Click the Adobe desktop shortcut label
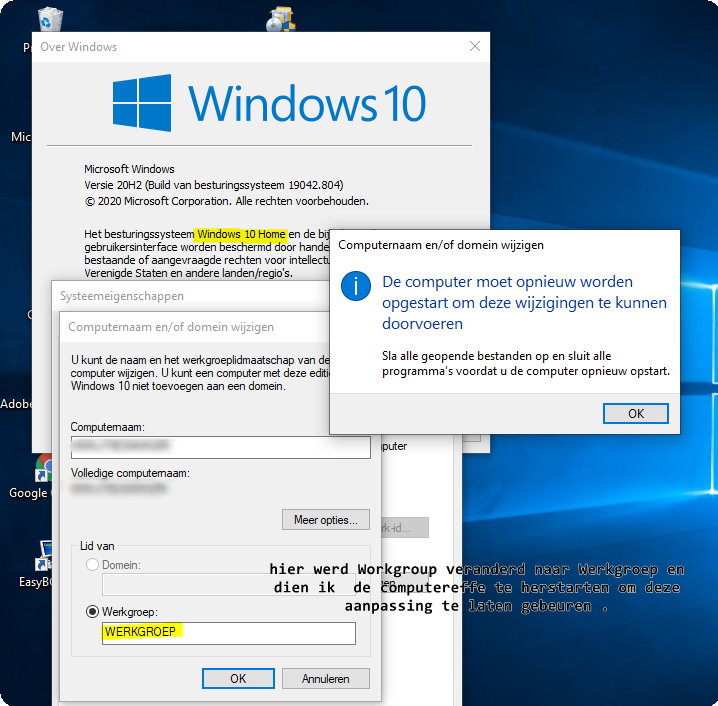The height and width of the screenshot is (706, 718). pyautogui.click(x=16, y=404)
